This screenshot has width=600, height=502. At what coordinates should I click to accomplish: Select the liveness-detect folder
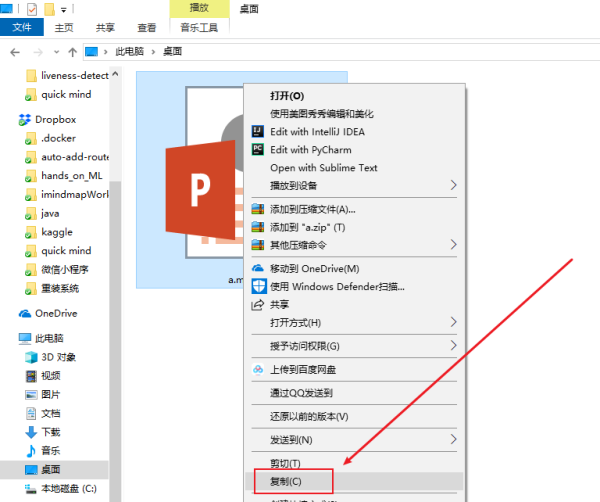click(x=67, y=76)
